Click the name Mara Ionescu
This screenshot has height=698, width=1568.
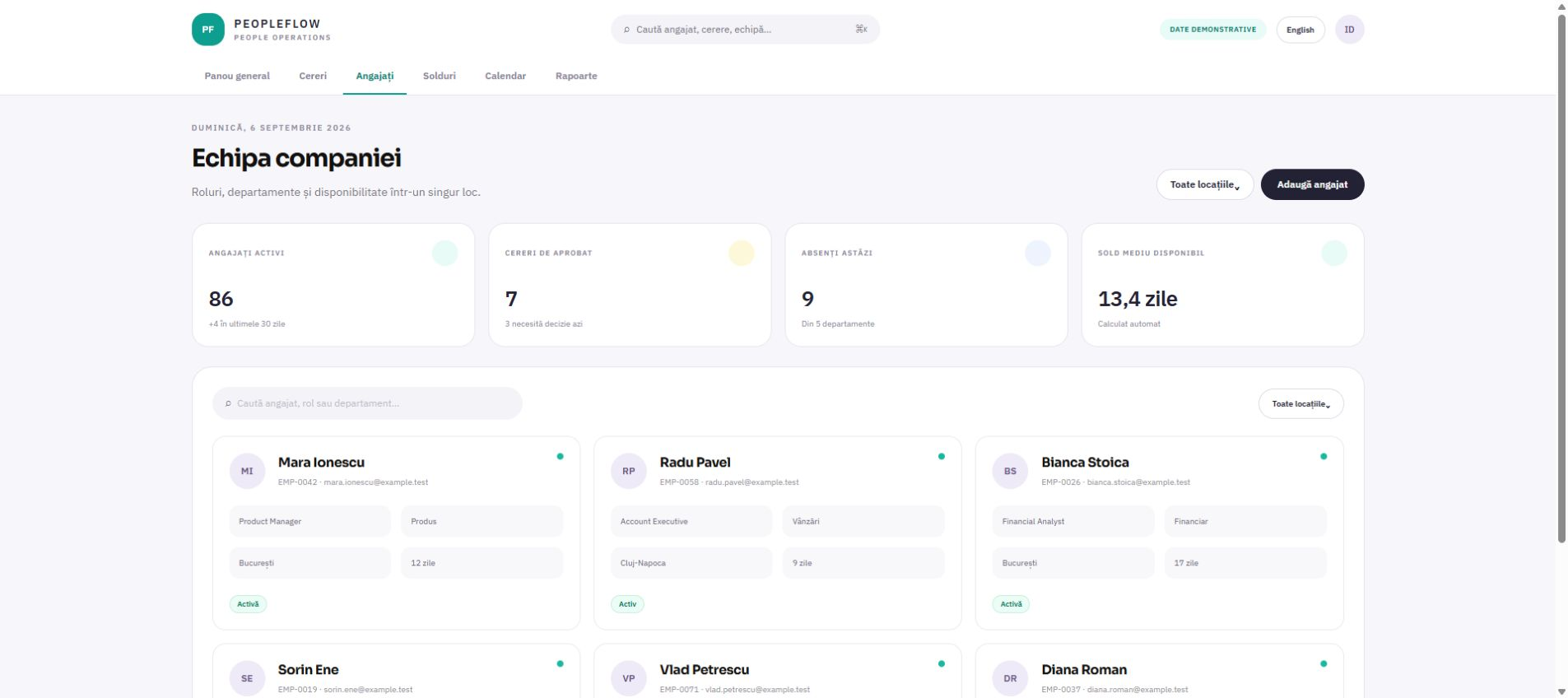pyautogui.click(x=321, y=463)
